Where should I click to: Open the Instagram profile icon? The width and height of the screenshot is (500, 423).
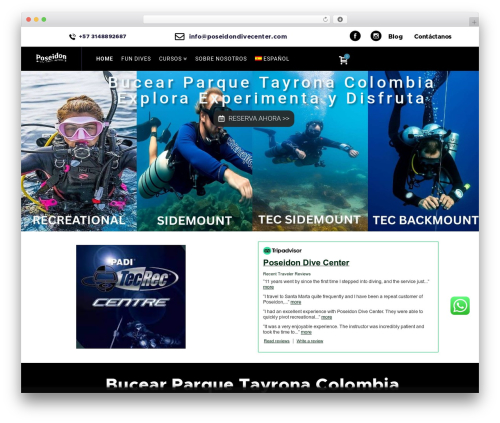376,36
